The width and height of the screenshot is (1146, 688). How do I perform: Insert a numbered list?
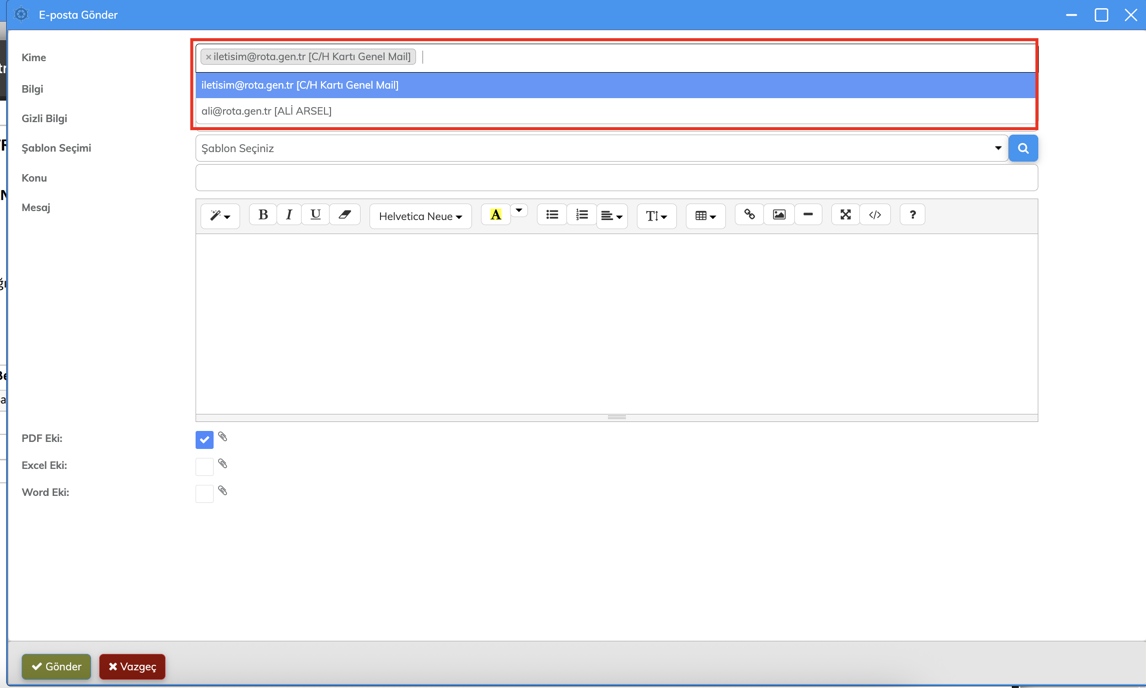click(x=581, y=215)
